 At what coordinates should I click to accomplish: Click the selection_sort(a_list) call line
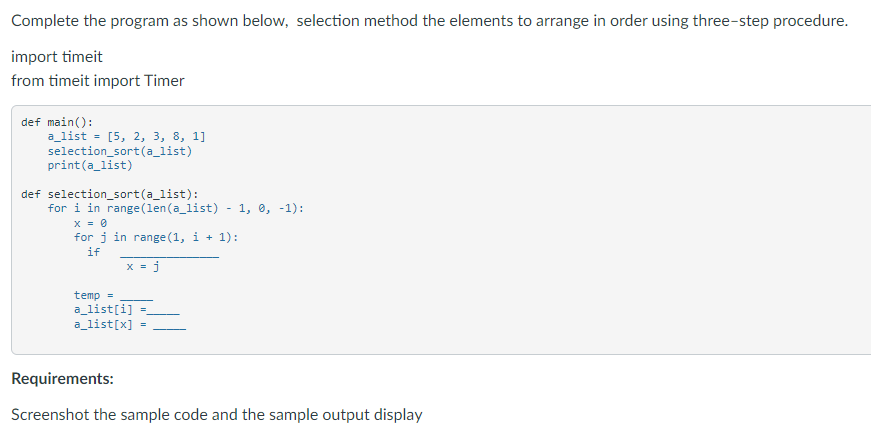point(120,150)
